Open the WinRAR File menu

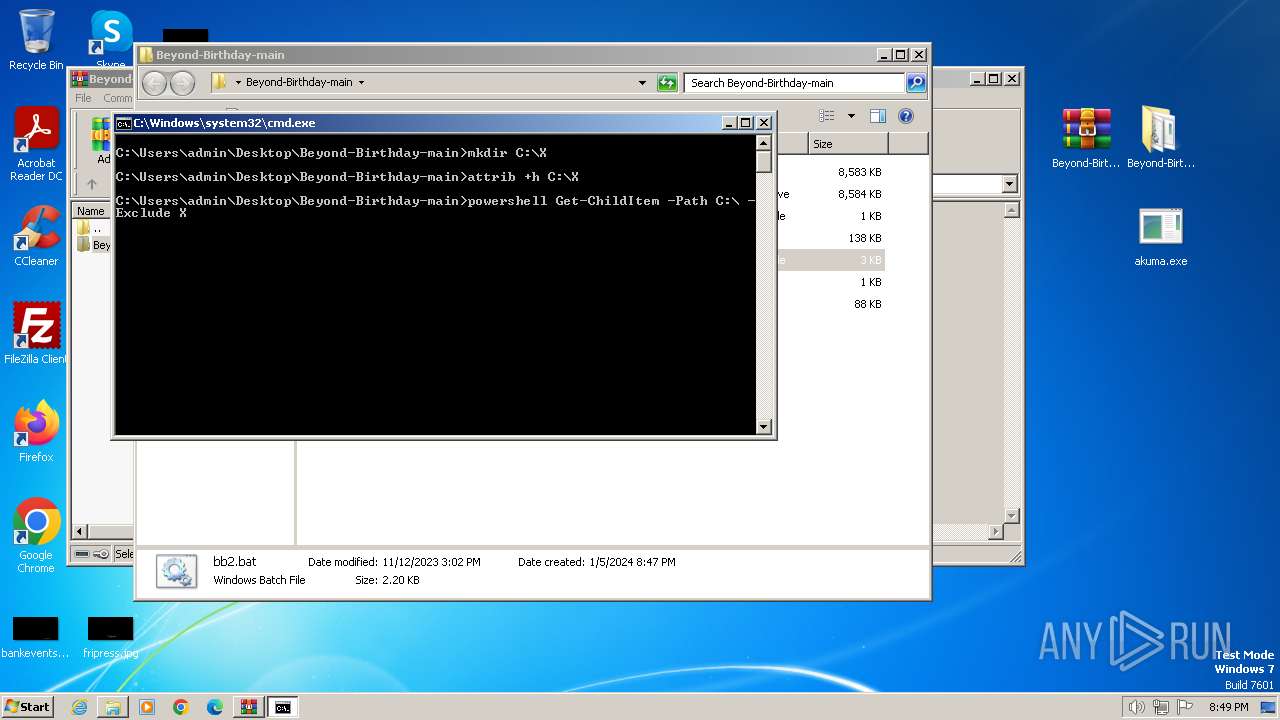[83, 98]
